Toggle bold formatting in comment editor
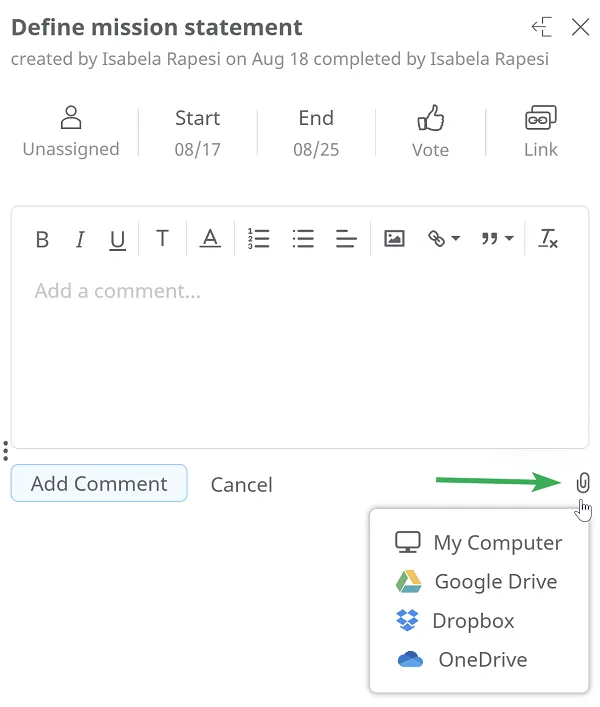The width and height of the screenshot is (600, 707). coord(42,239)
